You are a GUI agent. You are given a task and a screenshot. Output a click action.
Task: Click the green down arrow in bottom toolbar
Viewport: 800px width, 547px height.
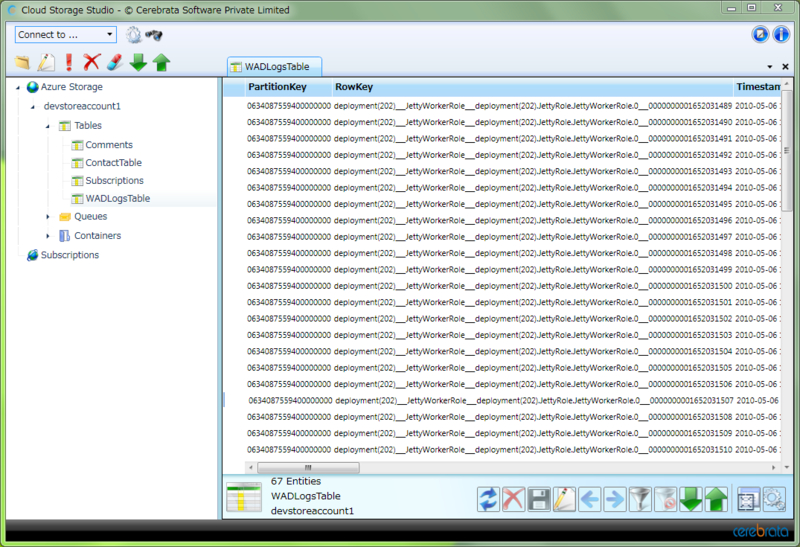[x=691, y=499]
